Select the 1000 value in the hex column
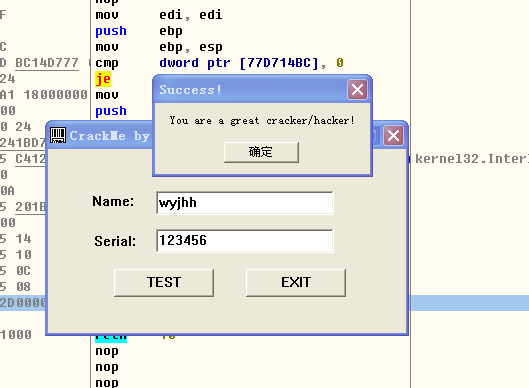 16,335
